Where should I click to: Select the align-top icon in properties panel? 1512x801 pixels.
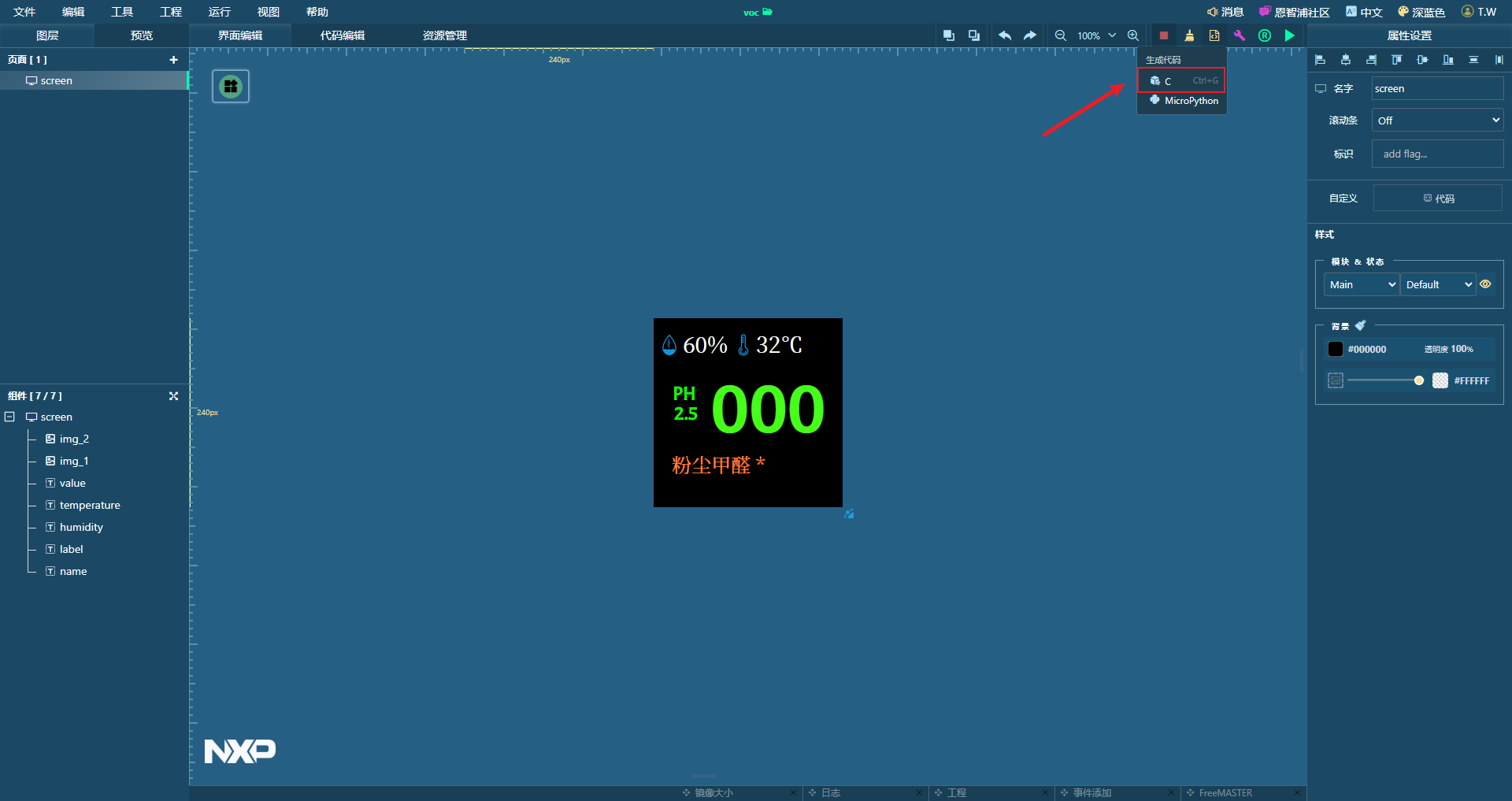1396,59
